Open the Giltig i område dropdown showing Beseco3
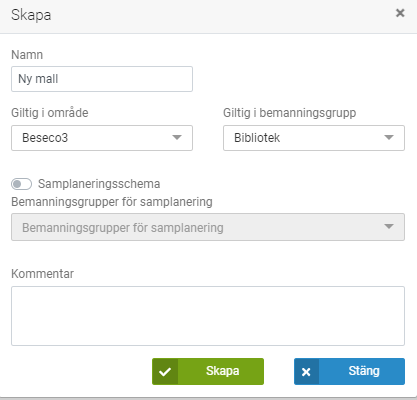 pos(102,138)
